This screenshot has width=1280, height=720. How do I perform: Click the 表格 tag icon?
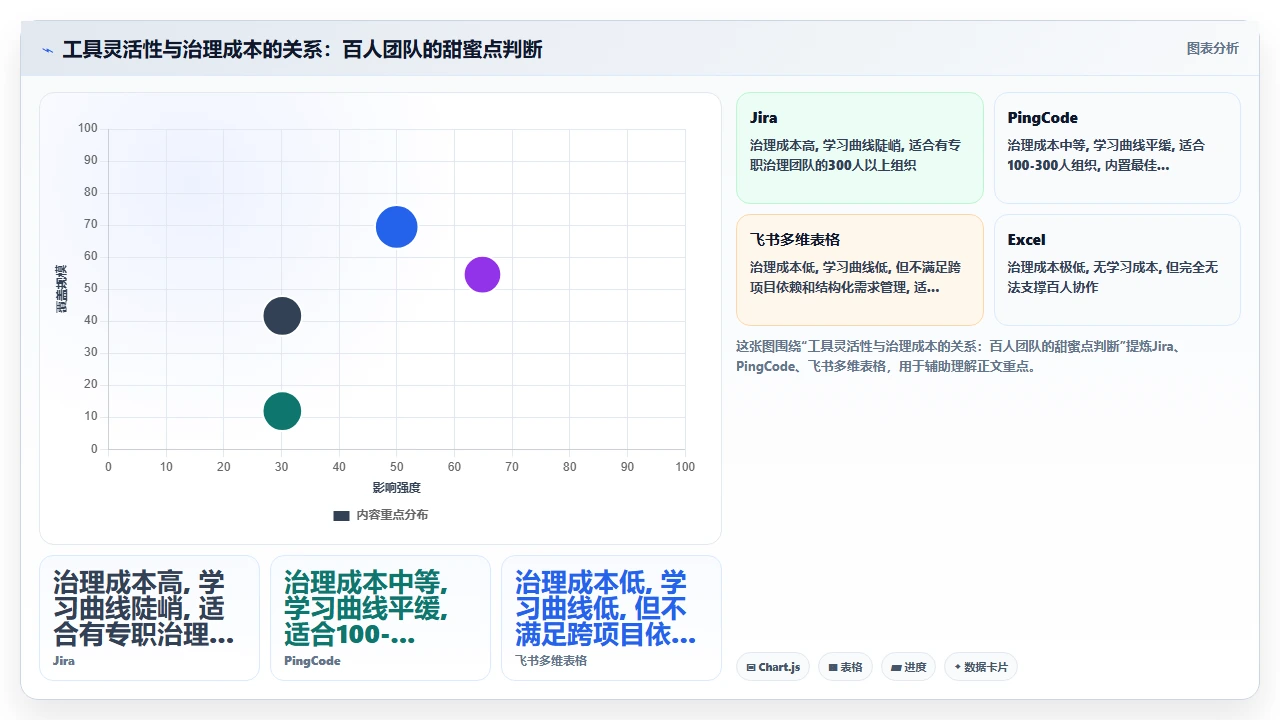point(833,667)
